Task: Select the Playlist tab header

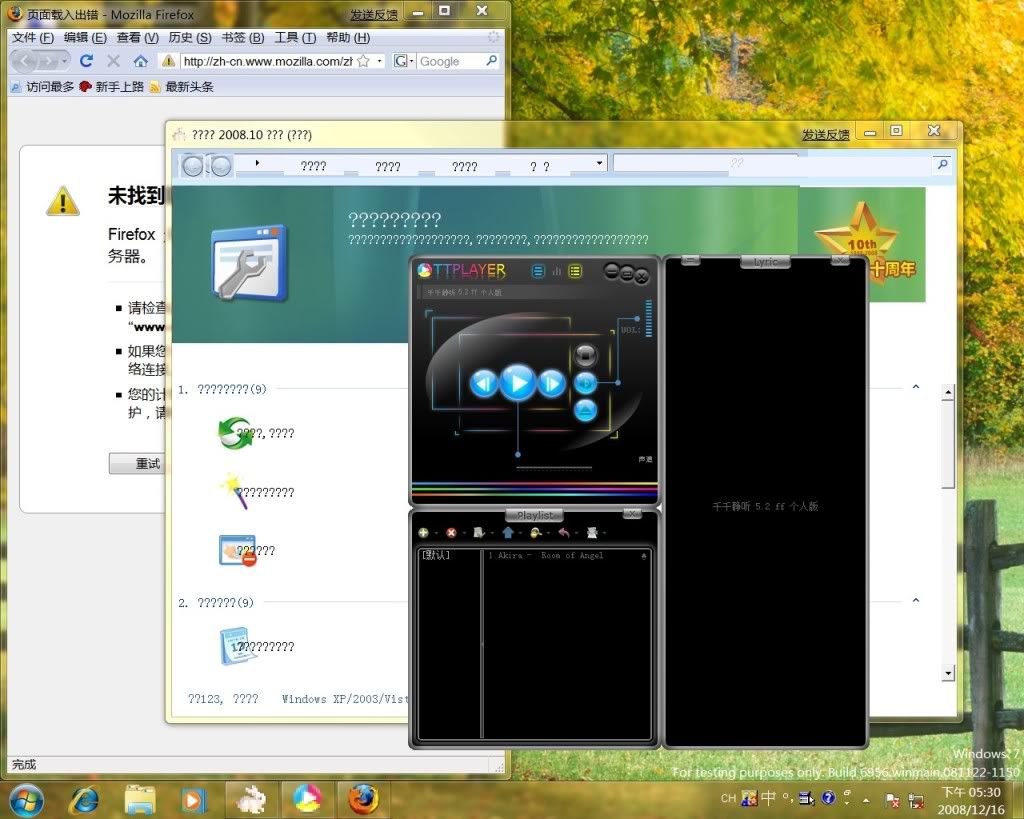Action: click(x=534, y=515)
